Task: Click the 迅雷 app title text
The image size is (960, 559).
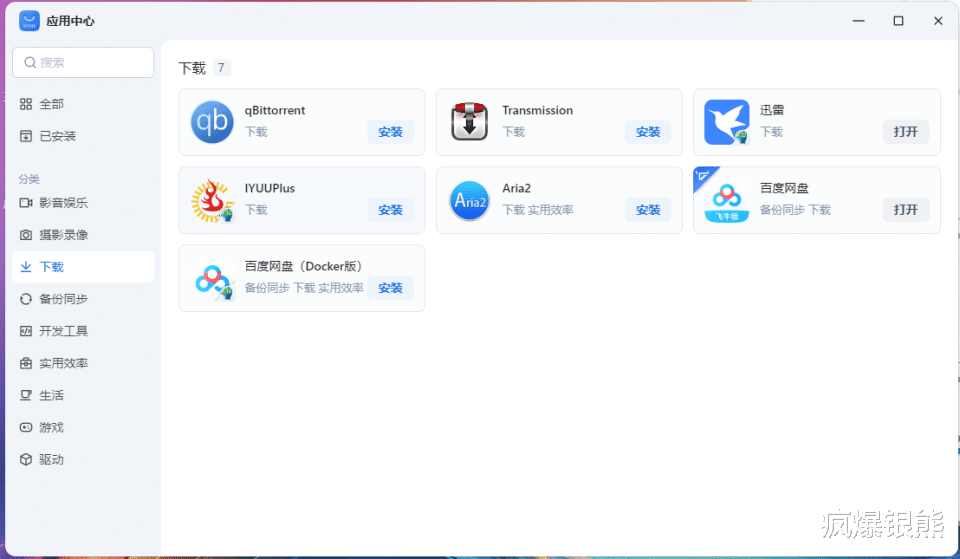Action: (x=772, y=110)
